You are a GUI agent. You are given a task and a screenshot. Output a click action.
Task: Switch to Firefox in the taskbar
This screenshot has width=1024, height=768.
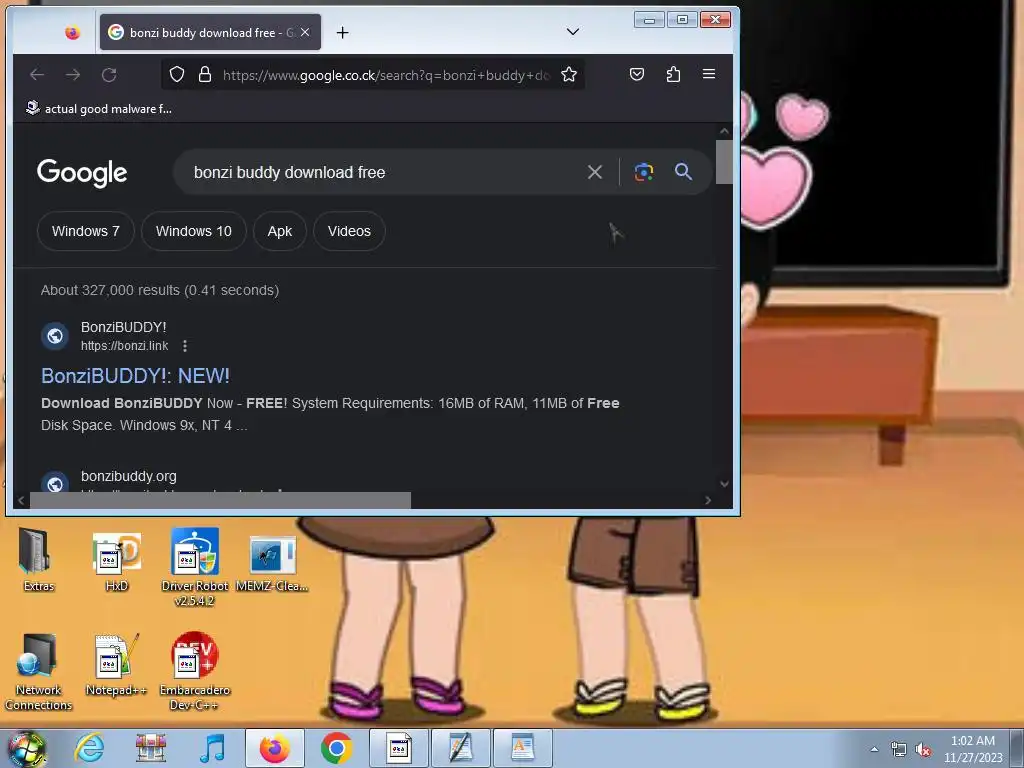pyautogui.click(x=275, y=748)
